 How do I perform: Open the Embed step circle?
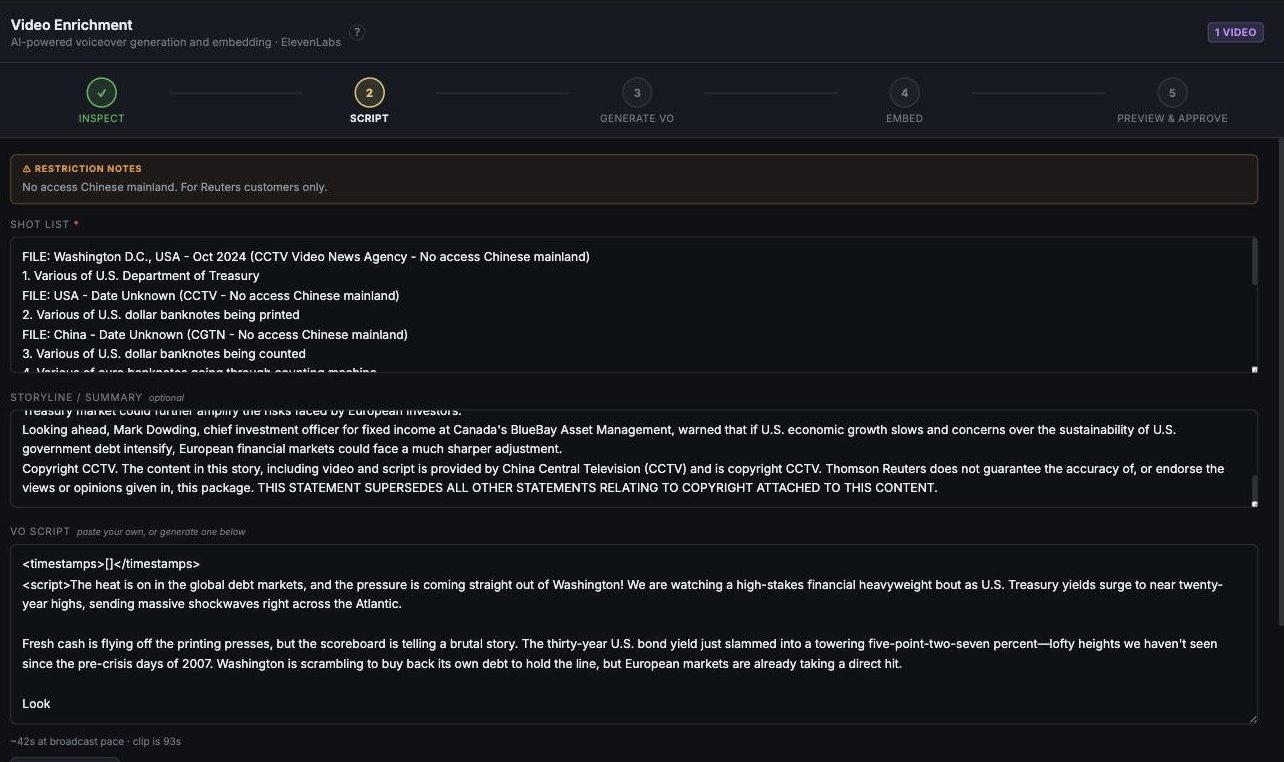904,93
